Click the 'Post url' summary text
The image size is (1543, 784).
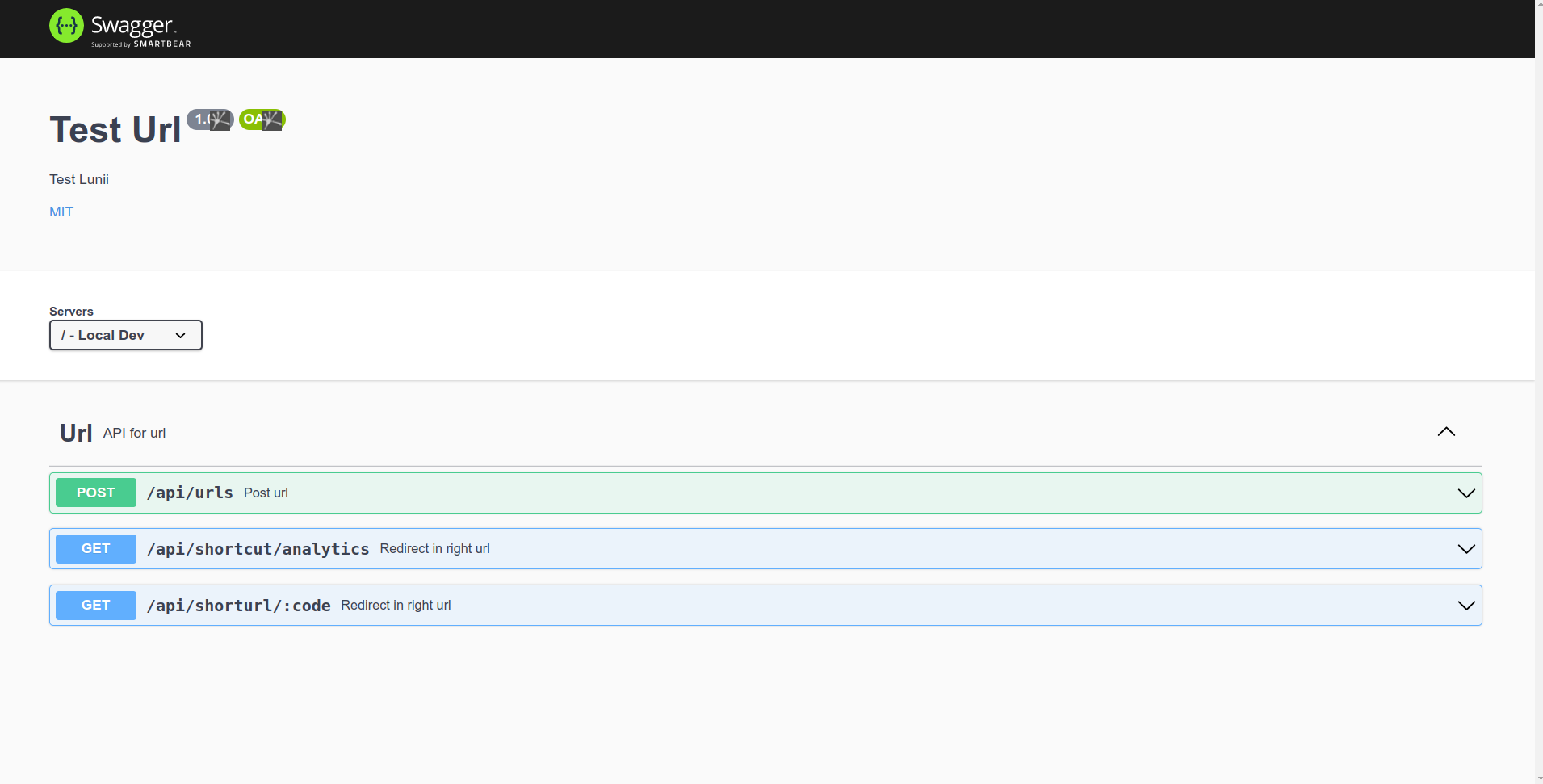(x=266, y=493)
